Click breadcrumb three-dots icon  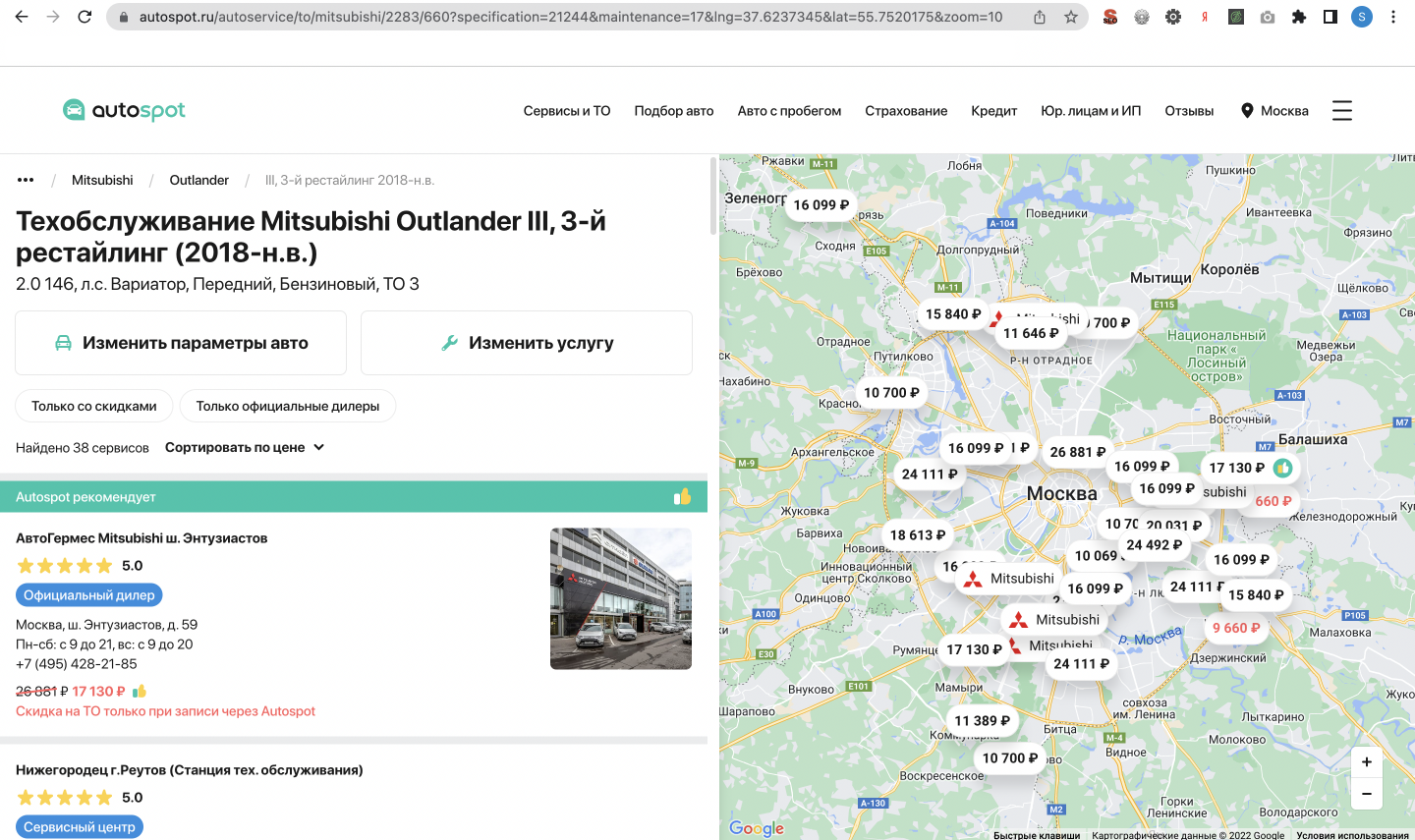pyautogui.click(x=26, y=180)
